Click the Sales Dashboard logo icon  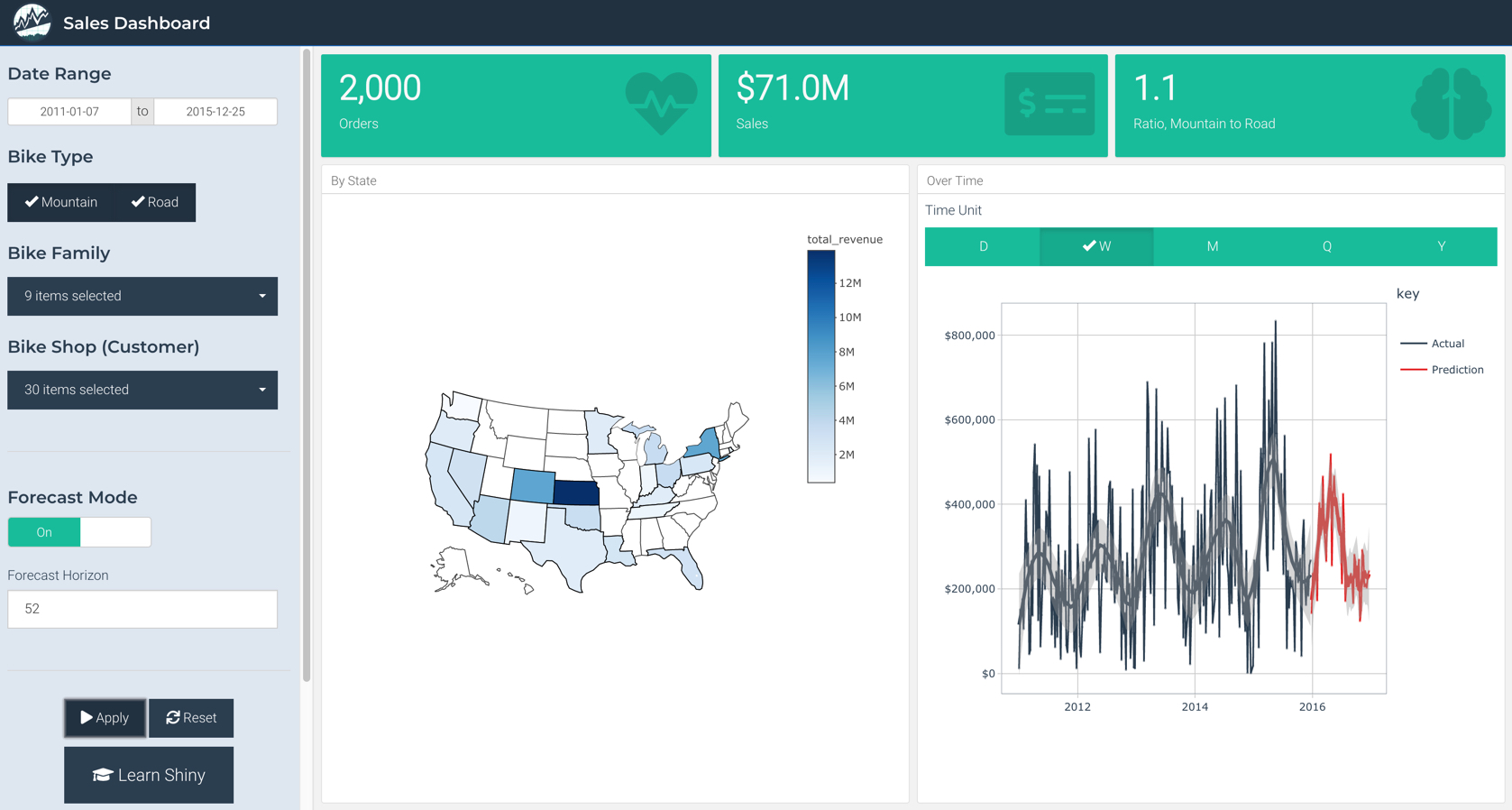coord(32,22)
